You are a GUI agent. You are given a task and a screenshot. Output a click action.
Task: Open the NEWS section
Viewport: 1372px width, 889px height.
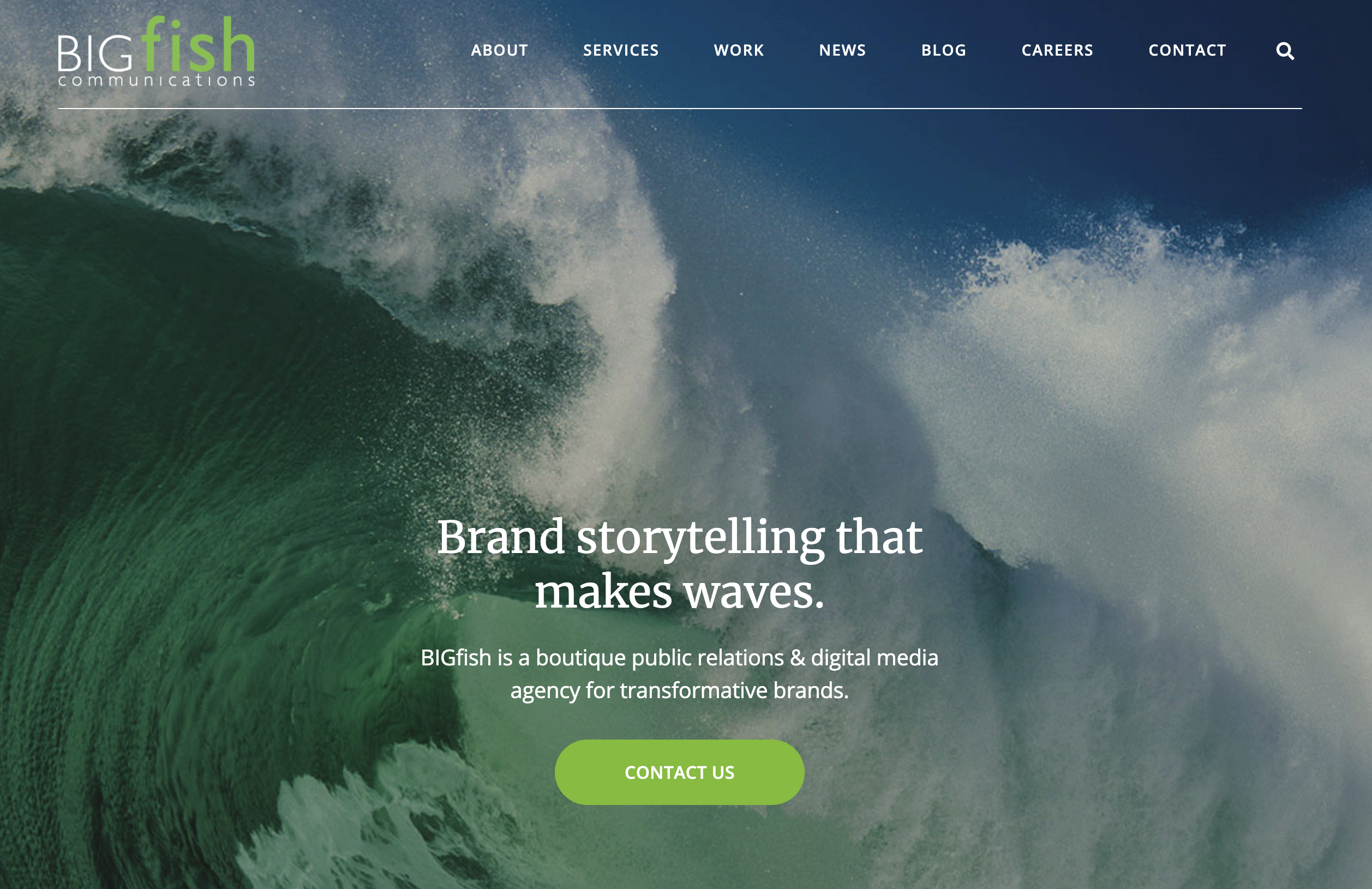tap(842, 51)
